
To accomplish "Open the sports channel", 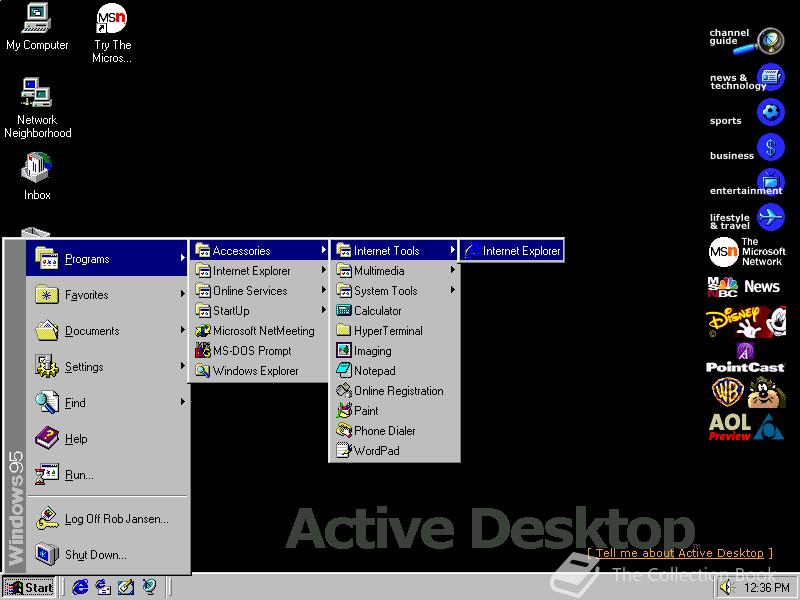I will tap(747, 113).
